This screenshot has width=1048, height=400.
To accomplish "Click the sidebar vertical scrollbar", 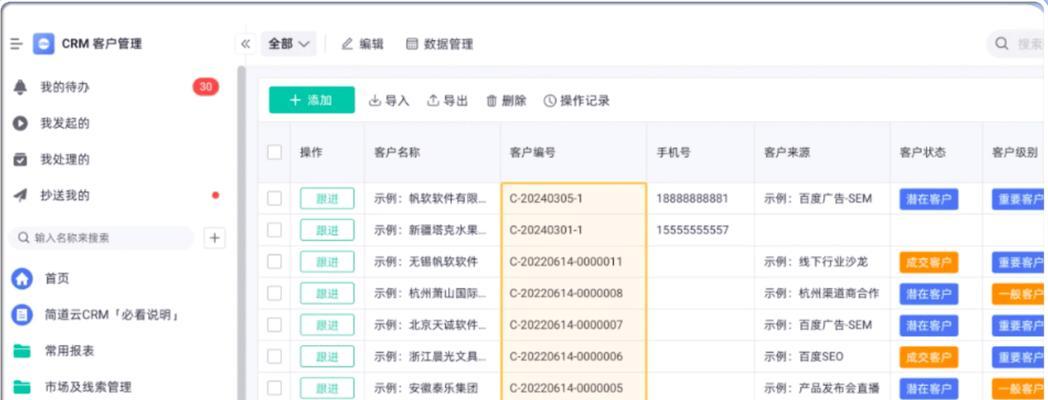I will pyautogui.click(x=241, y=233).
